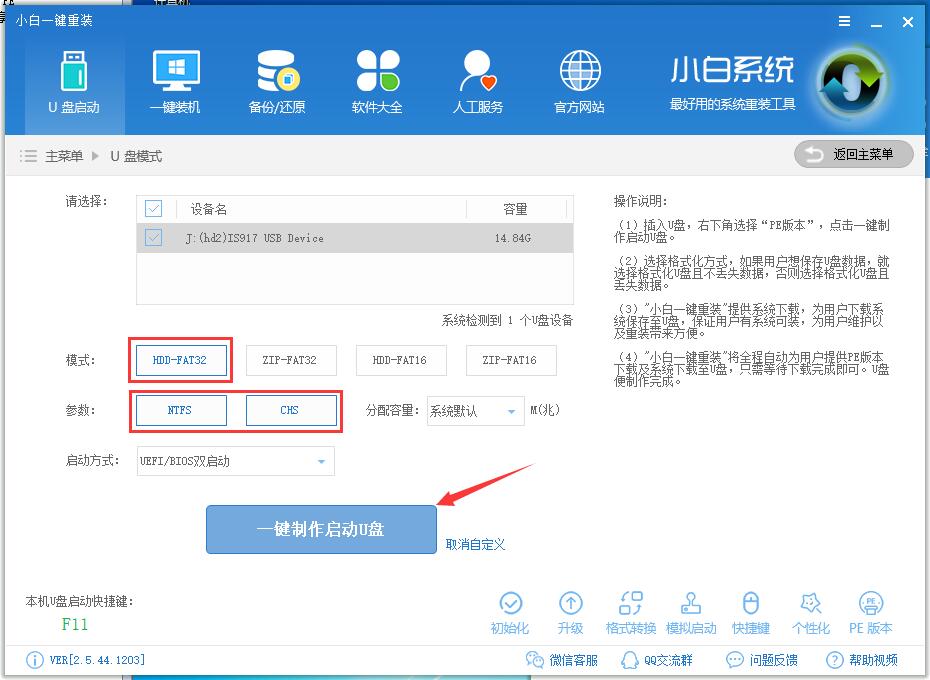Click the 取消自定义 cancel link
930x680 pixels.
coord(476,542)
